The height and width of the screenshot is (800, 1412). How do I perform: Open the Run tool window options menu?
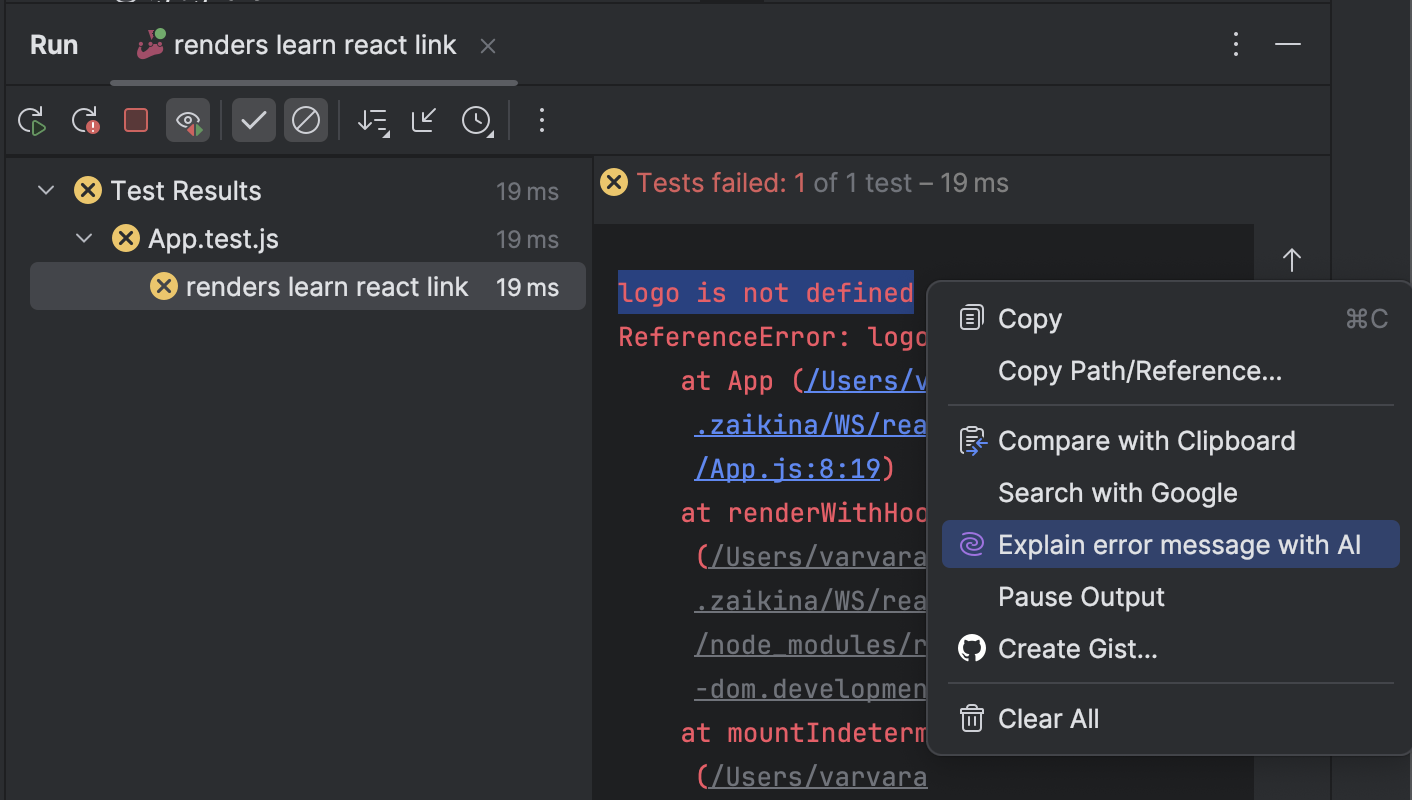1236,44
